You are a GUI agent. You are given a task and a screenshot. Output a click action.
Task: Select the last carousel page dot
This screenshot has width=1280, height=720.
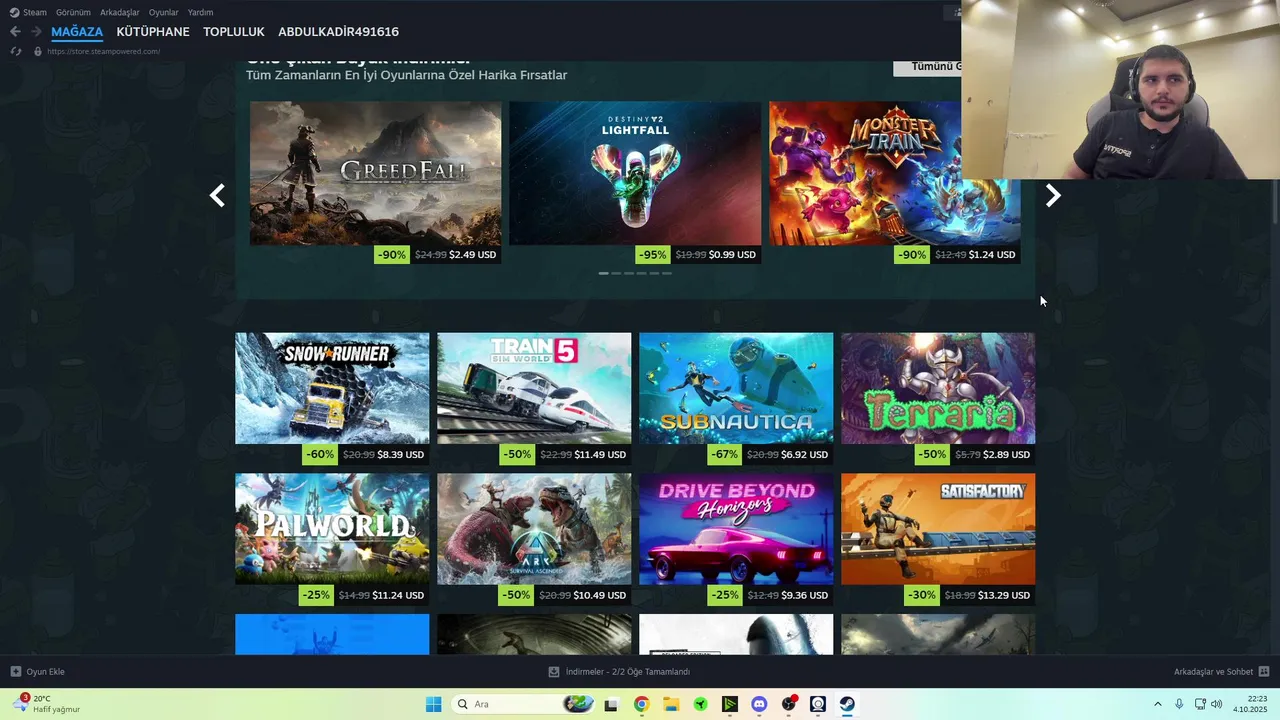[x=667, y=273]
